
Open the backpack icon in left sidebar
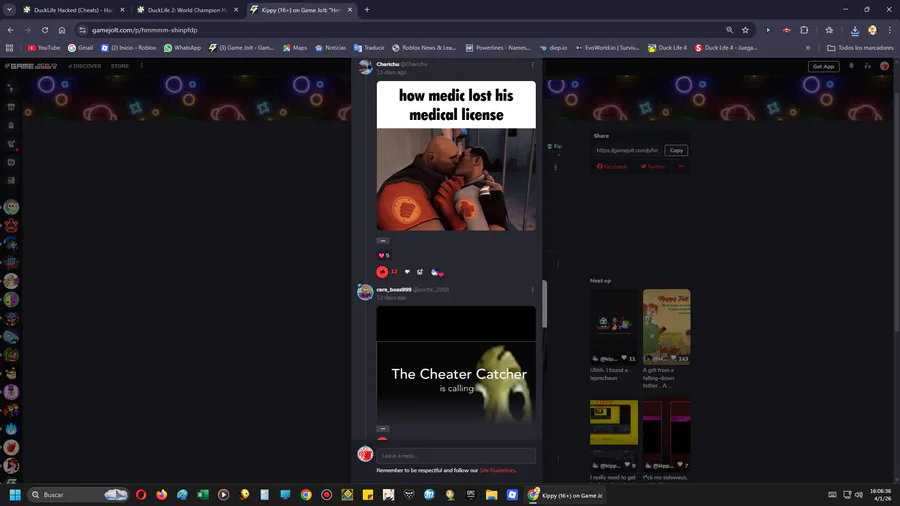coord(11,125)
